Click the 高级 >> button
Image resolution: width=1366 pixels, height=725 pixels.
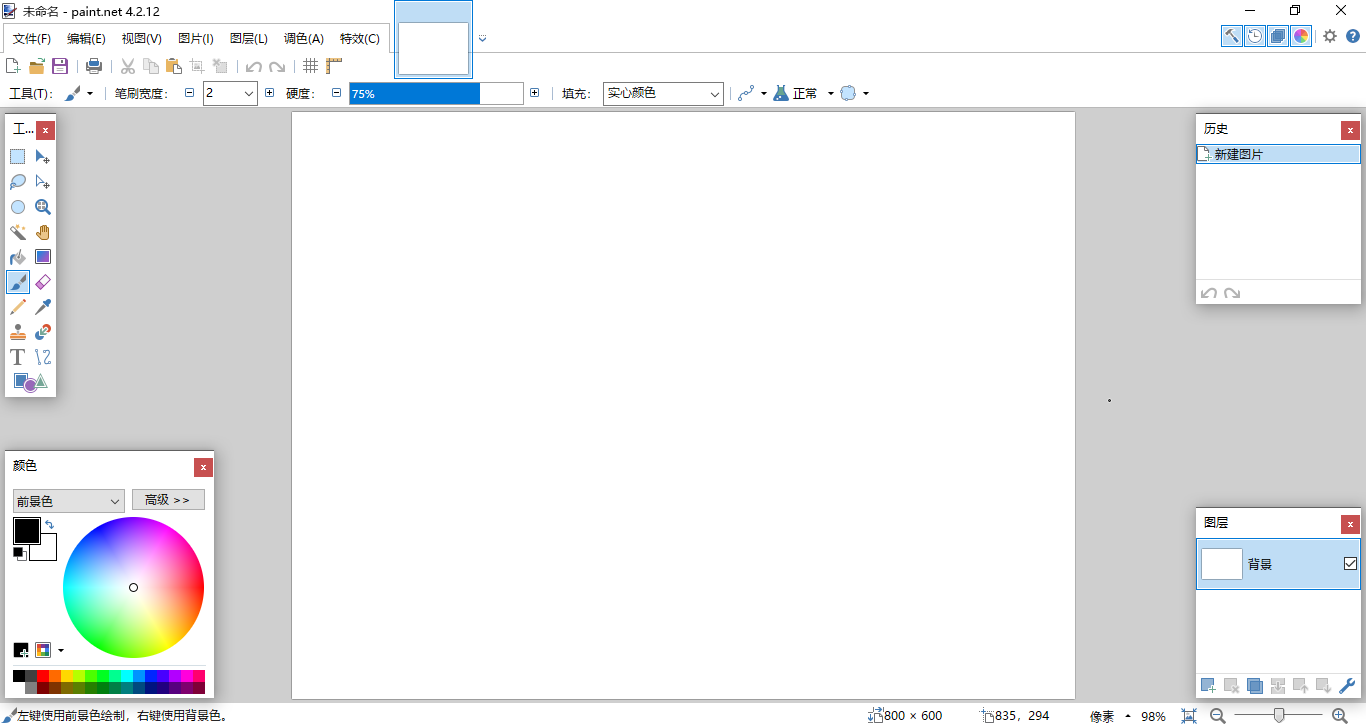click(x=168, y=500)
